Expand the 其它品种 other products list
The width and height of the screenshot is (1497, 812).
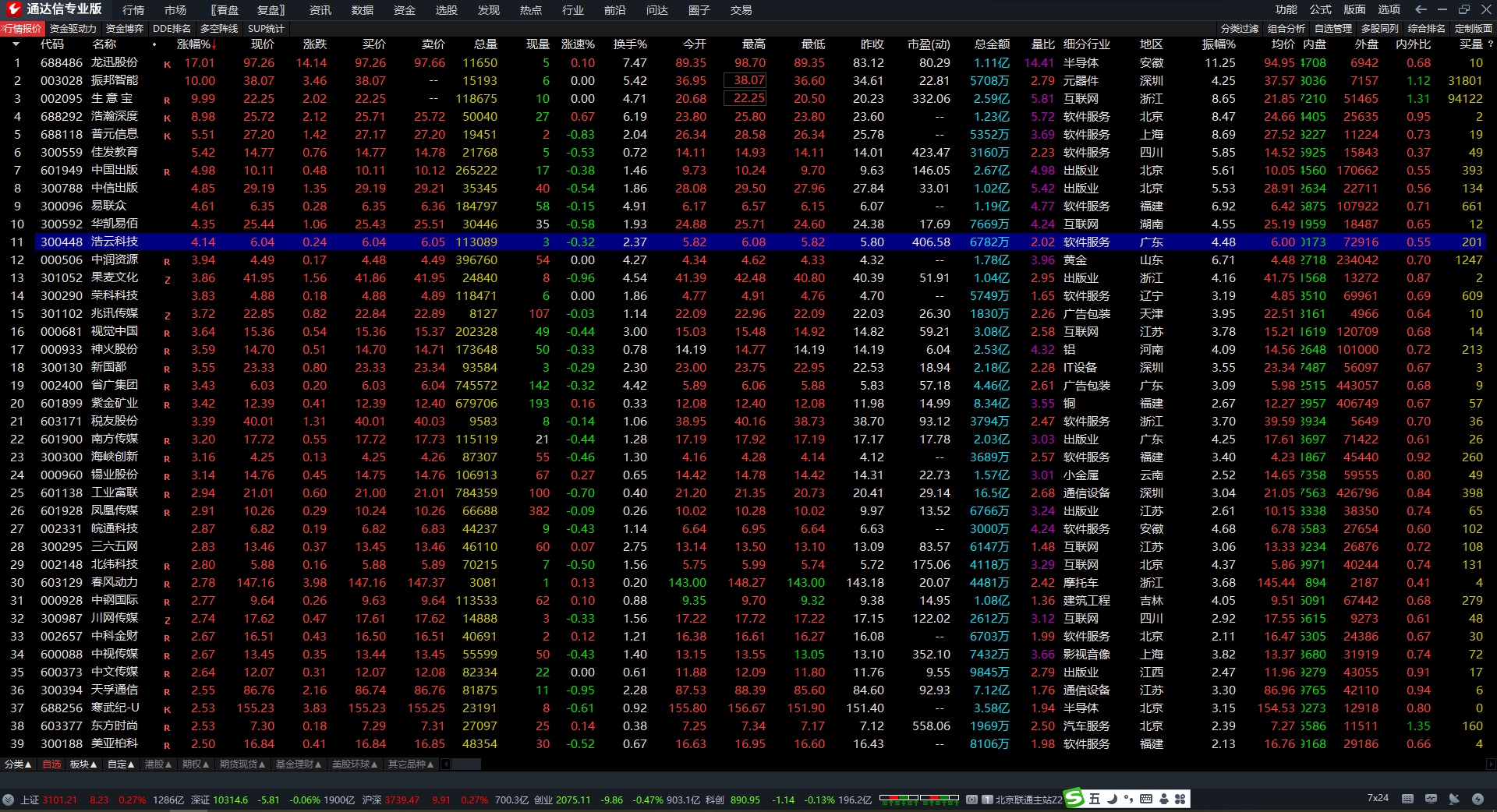point(412,764)
